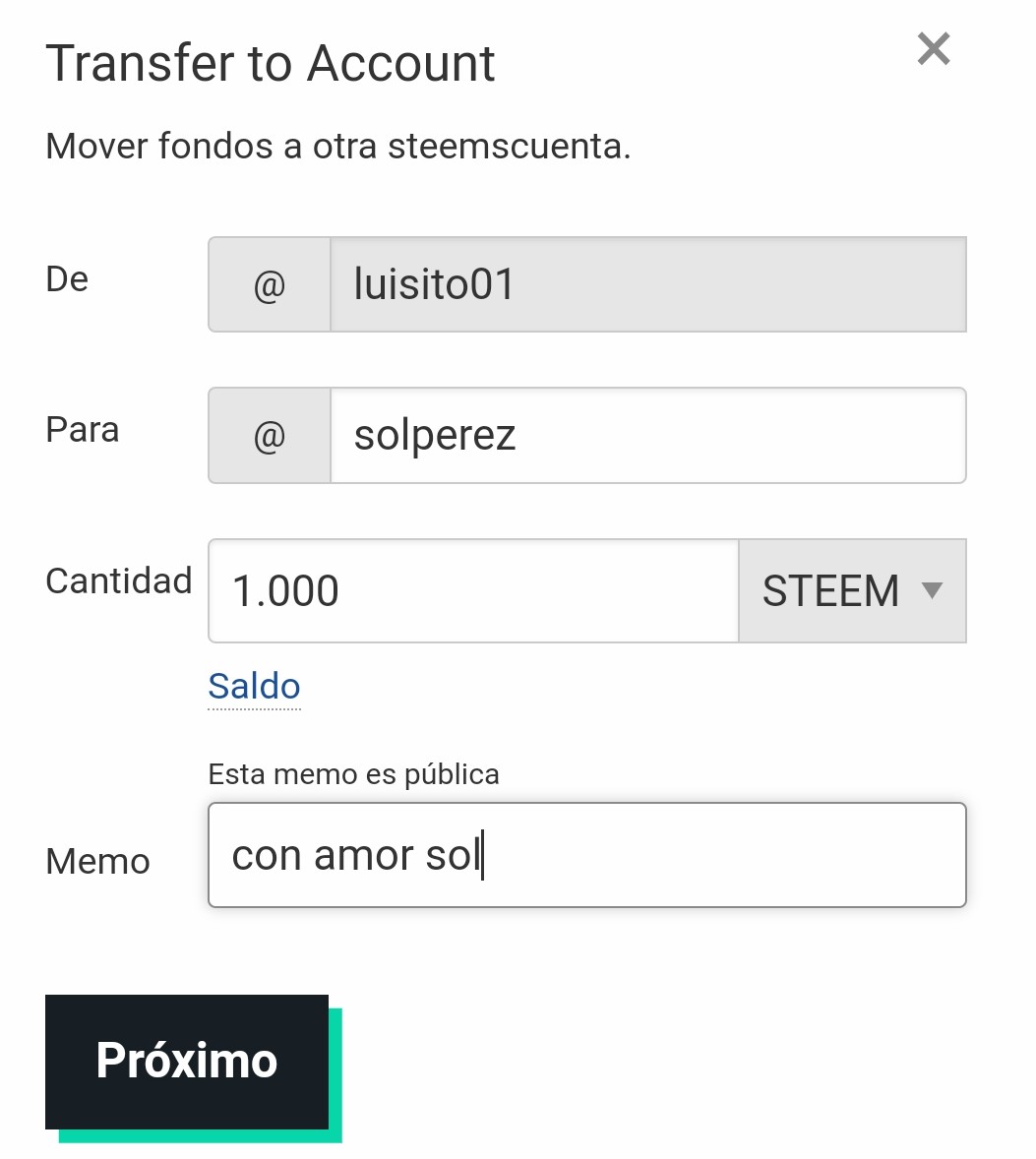Click the Para label
The image size is (1036, 1159).
coord(83,429)
